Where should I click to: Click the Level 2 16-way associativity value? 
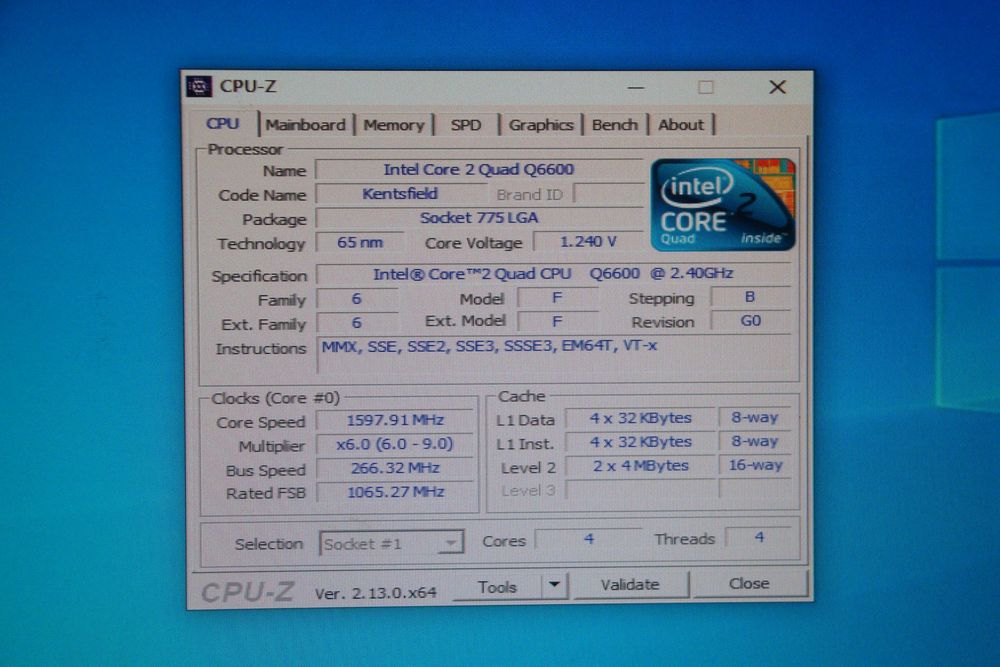point(755,465)
